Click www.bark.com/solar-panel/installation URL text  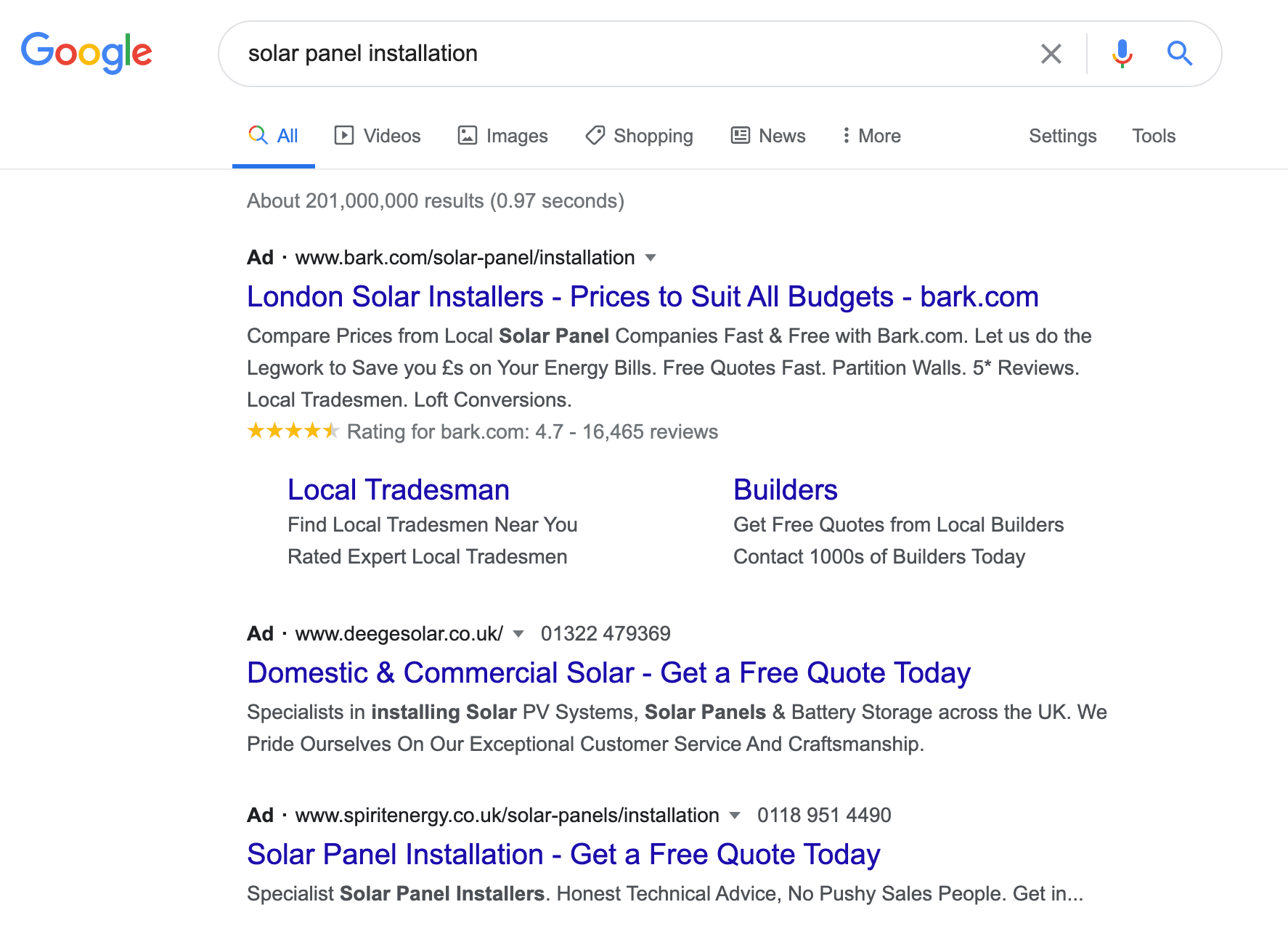point(465,258)
